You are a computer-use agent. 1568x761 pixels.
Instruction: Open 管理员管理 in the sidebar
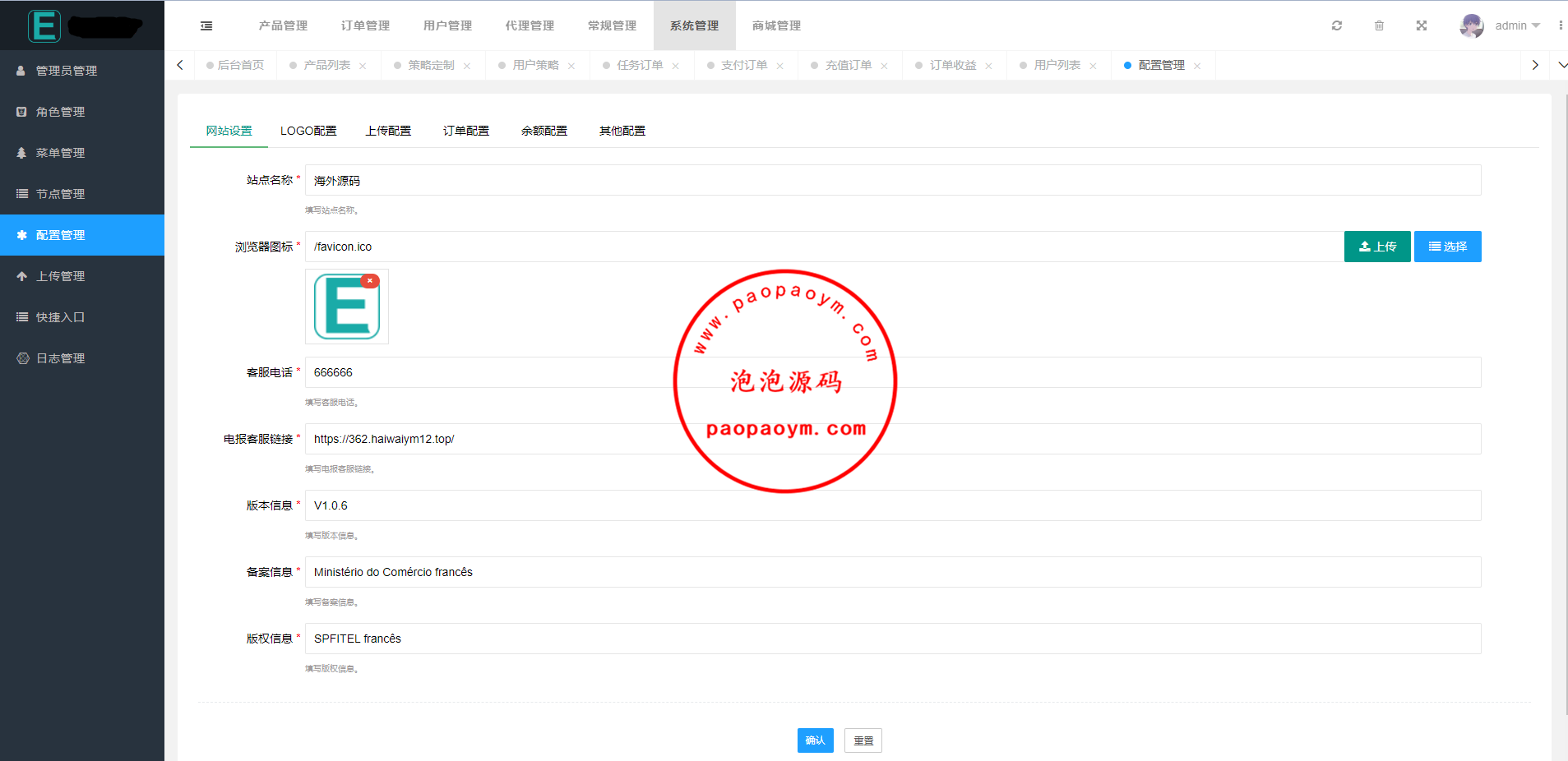click(x=66, y=71)
